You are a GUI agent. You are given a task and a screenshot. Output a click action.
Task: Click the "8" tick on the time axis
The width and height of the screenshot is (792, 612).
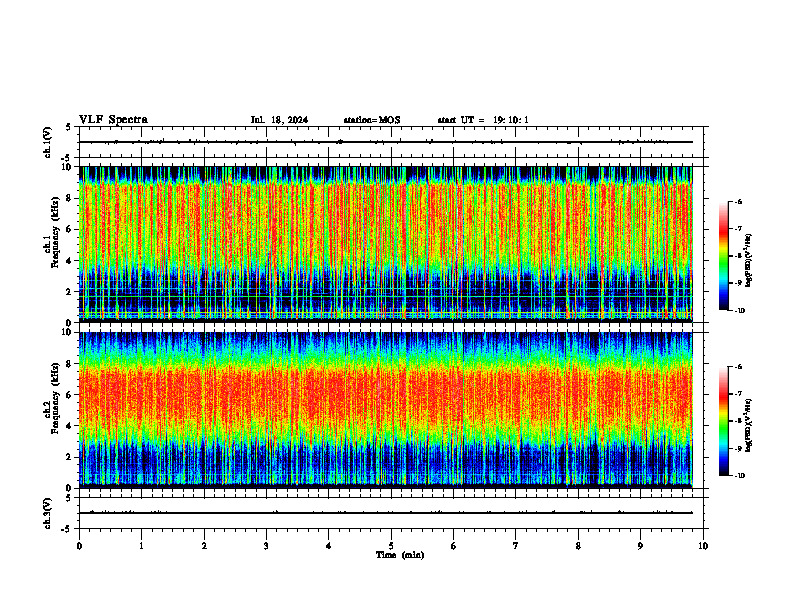coord(578,546)
